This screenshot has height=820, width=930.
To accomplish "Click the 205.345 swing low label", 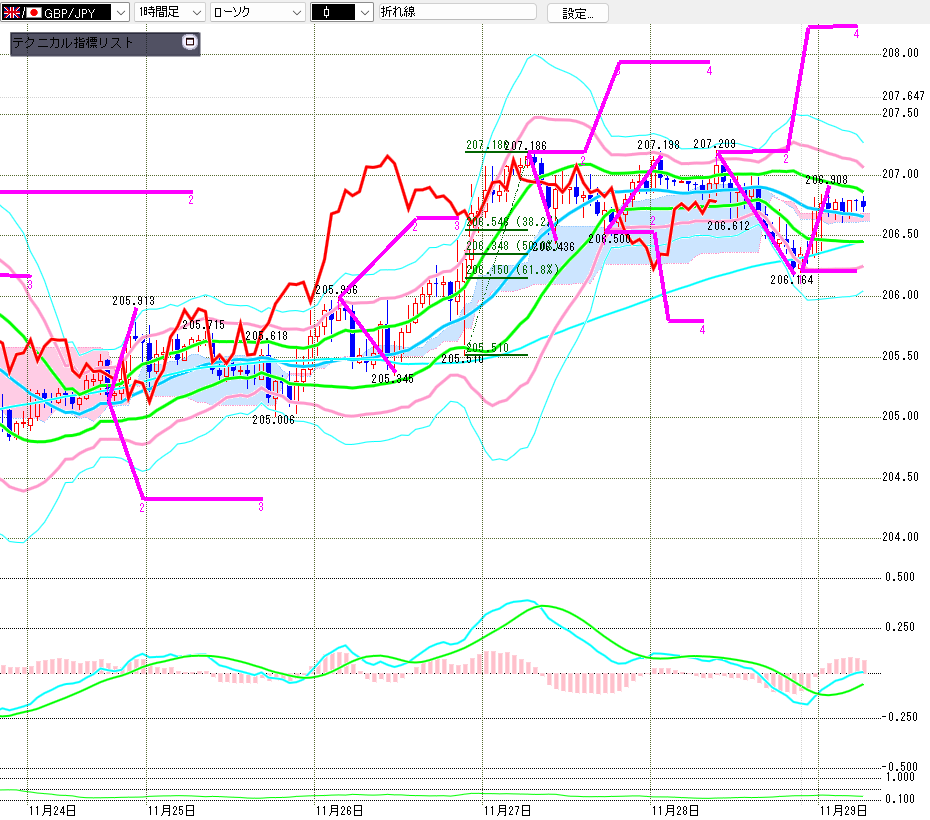I will (x=392, y=379).
